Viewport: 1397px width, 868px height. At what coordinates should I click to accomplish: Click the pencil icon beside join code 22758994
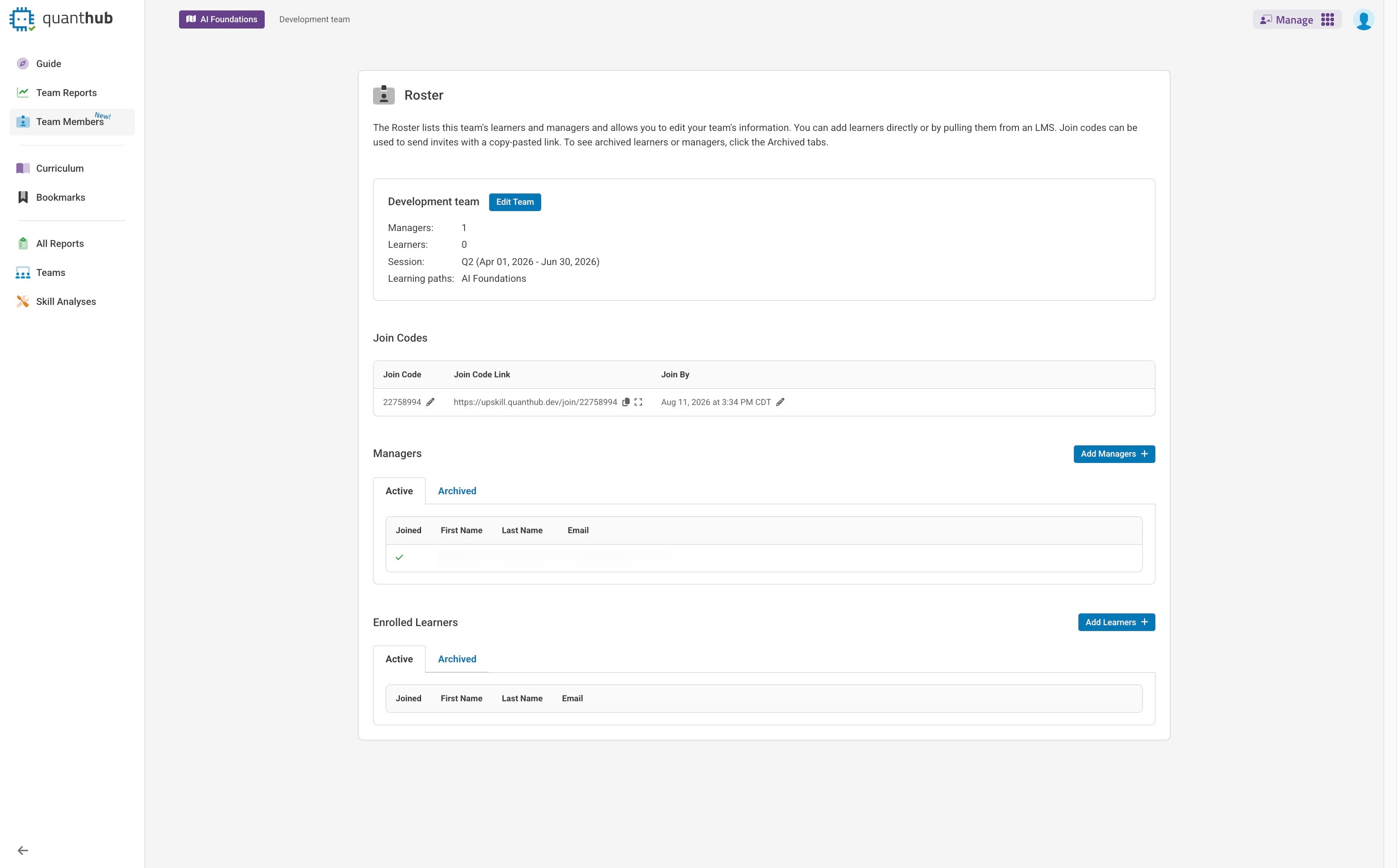point(430,402)
